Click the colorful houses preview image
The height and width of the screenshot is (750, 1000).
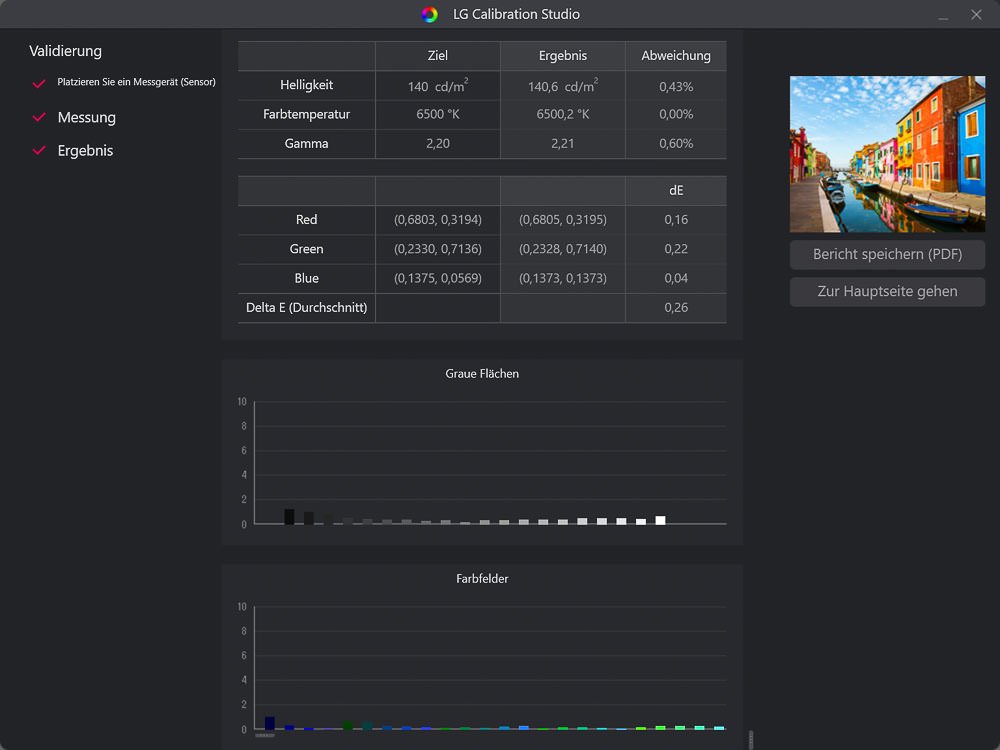tap(887, 154)
